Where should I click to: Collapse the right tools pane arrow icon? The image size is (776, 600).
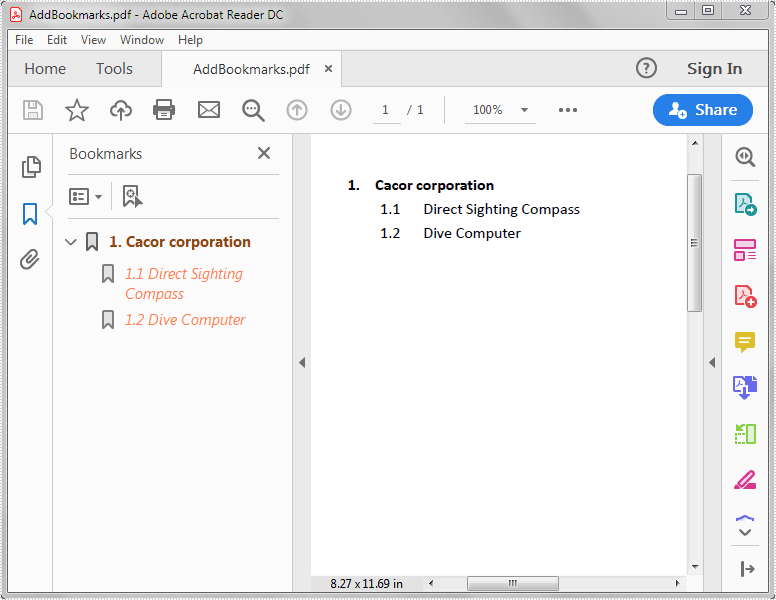tap(747, 569)
